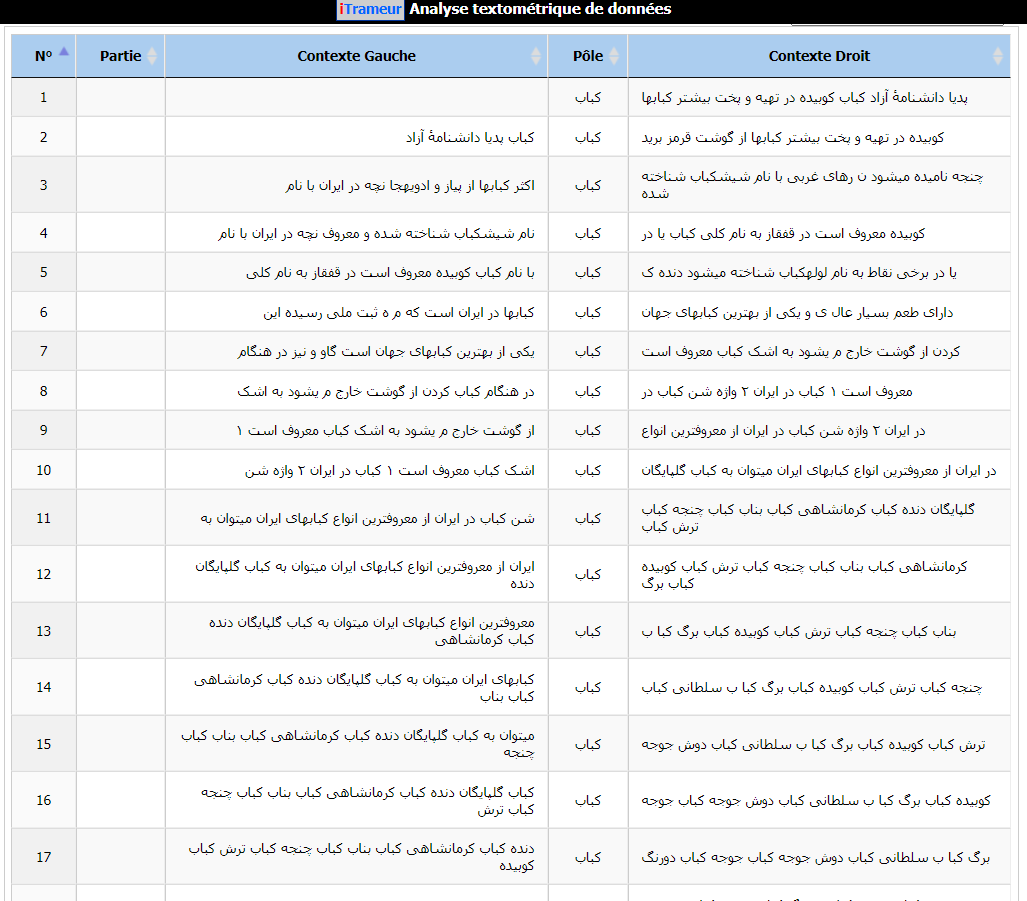The width and height of the screenshot is (1027, 901).
Task: Click the Pôle word 'کباب' in row 1
Action: pos(588,98)
